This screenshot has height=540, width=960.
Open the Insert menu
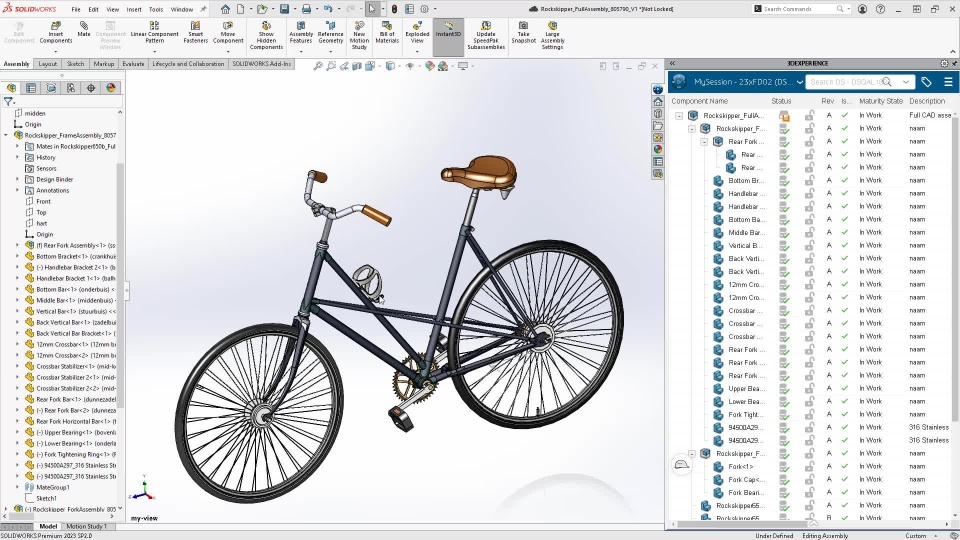pos(133,9)
